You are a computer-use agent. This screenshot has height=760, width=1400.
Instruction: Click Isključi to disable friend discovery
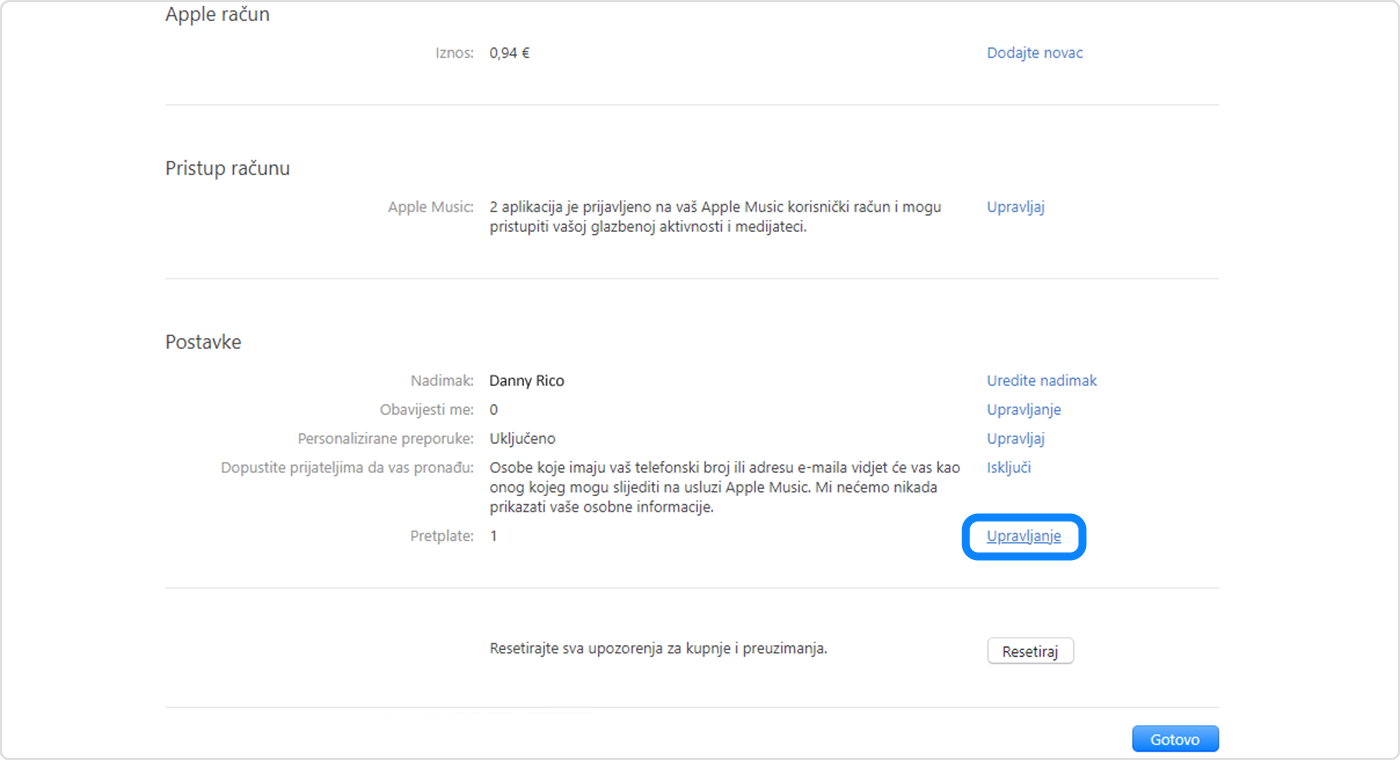tap(1008, 467)
